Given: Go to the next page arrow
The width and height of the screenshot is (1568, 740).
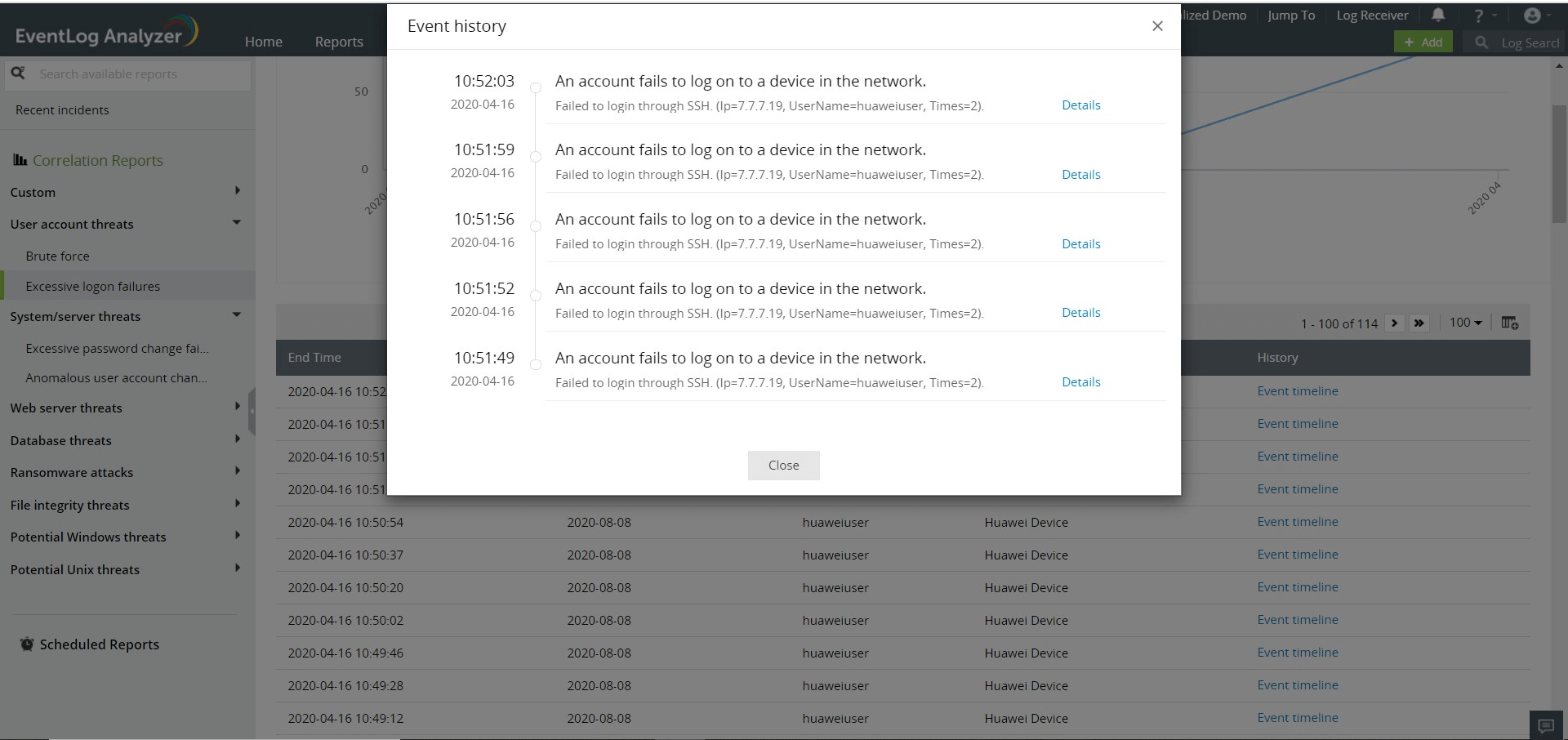Looking at the screenshot, I should point(1395,323).
